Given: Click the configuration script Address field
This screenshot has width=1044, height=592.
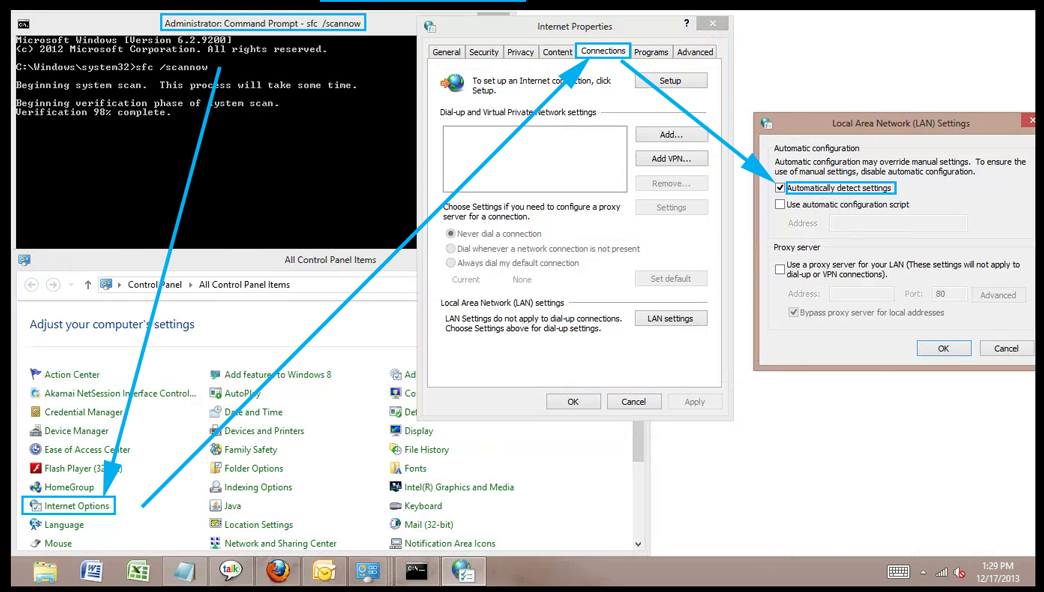Looking at the screenshot, I should click(898, 223).
